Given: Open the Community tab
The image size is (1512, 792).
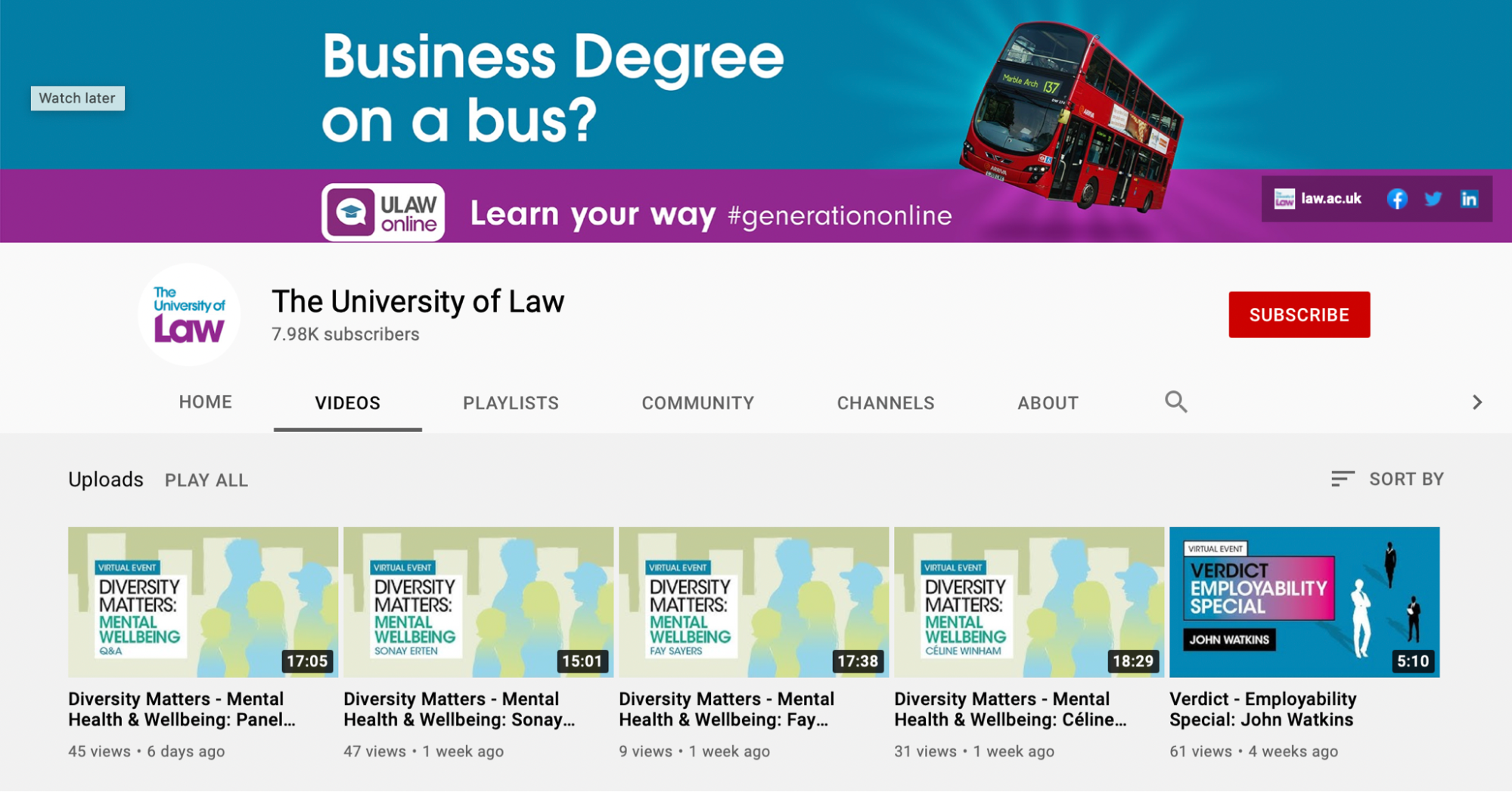Looking at the screenshot, I should click(697, 402).
